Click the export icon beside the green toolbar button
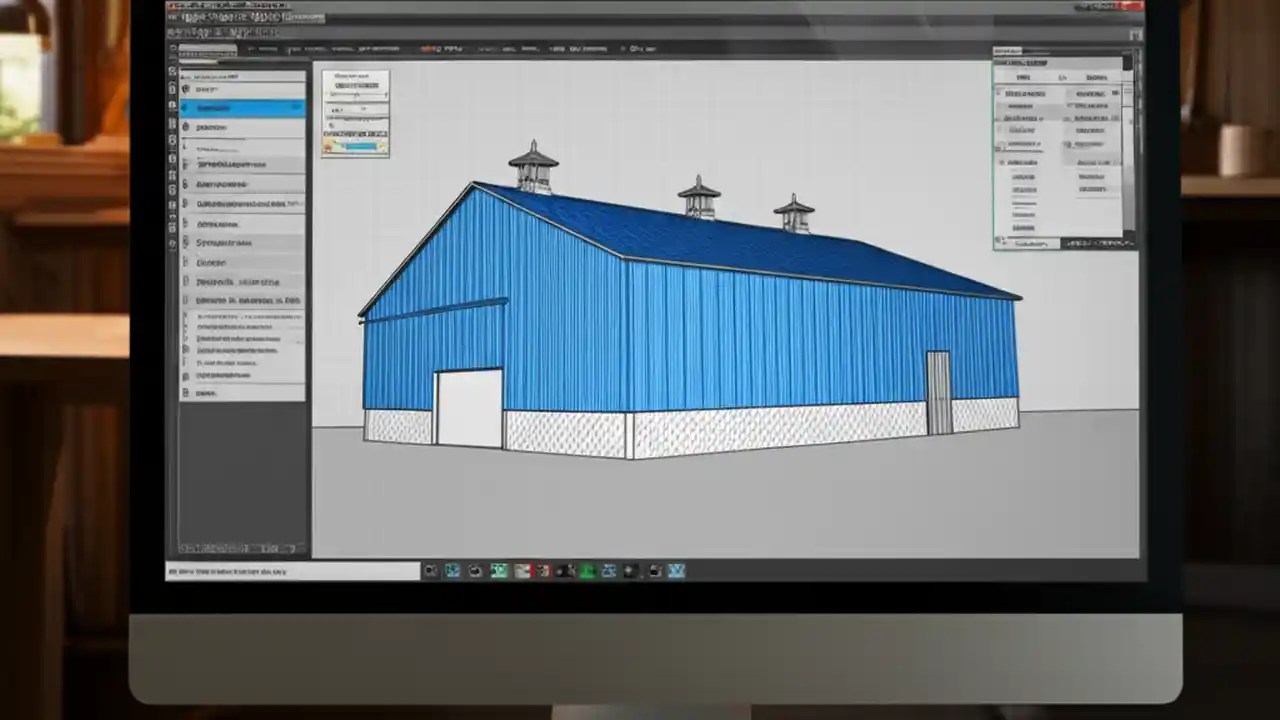 tap(609, 570)
